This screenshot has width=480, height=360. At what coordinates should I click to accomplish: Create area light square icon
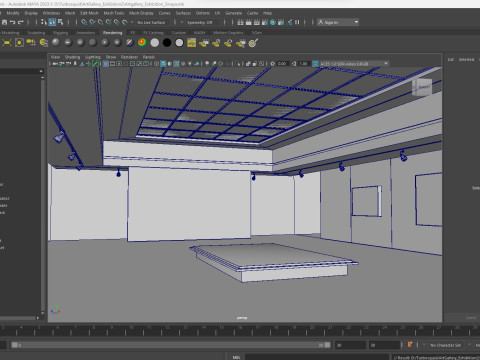point(19,43)
